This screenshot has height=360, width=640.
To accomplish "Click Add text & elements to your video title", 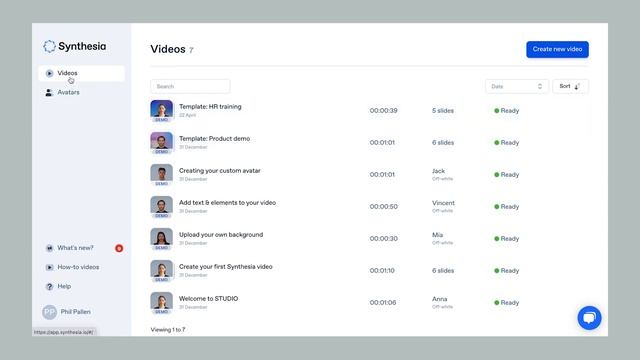I will click(x=227, y=202).
